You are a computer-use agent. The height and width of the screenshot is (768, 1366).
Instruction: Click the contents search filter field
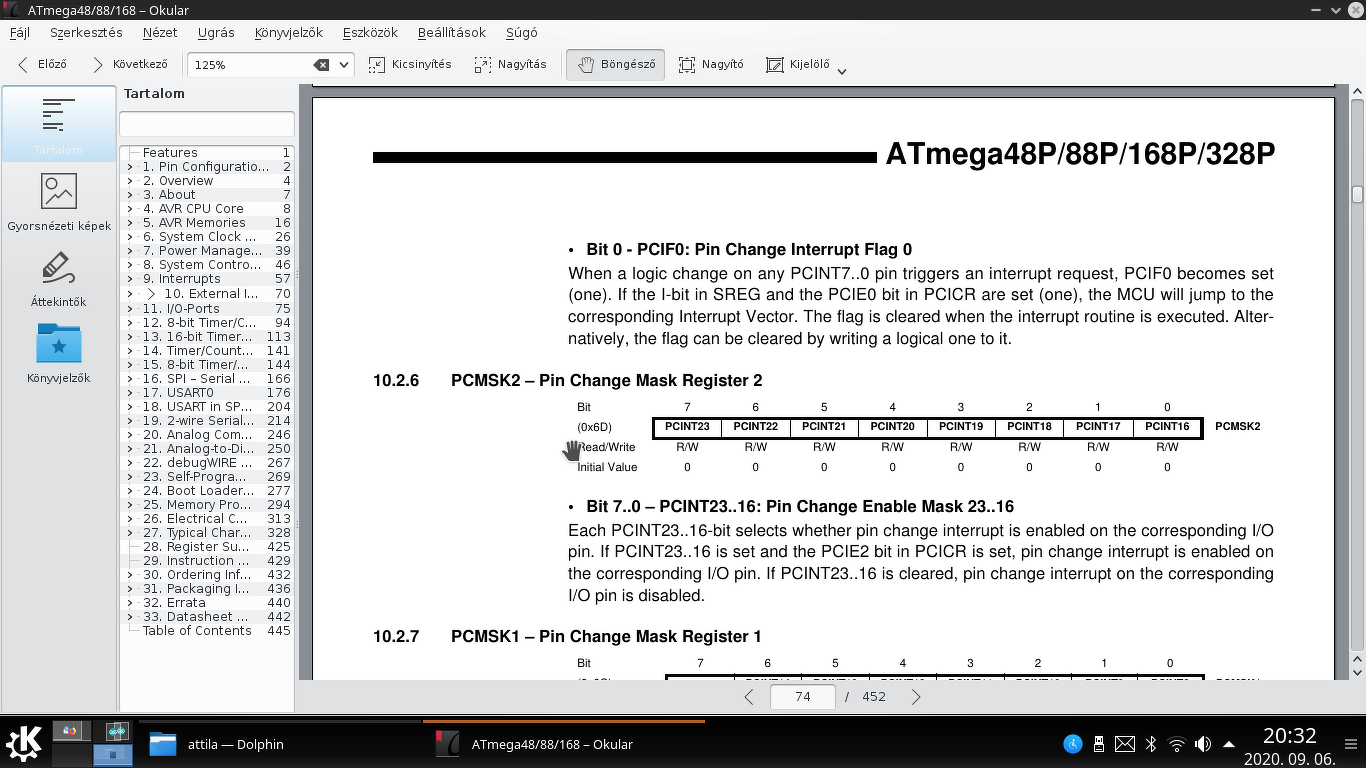207,124
